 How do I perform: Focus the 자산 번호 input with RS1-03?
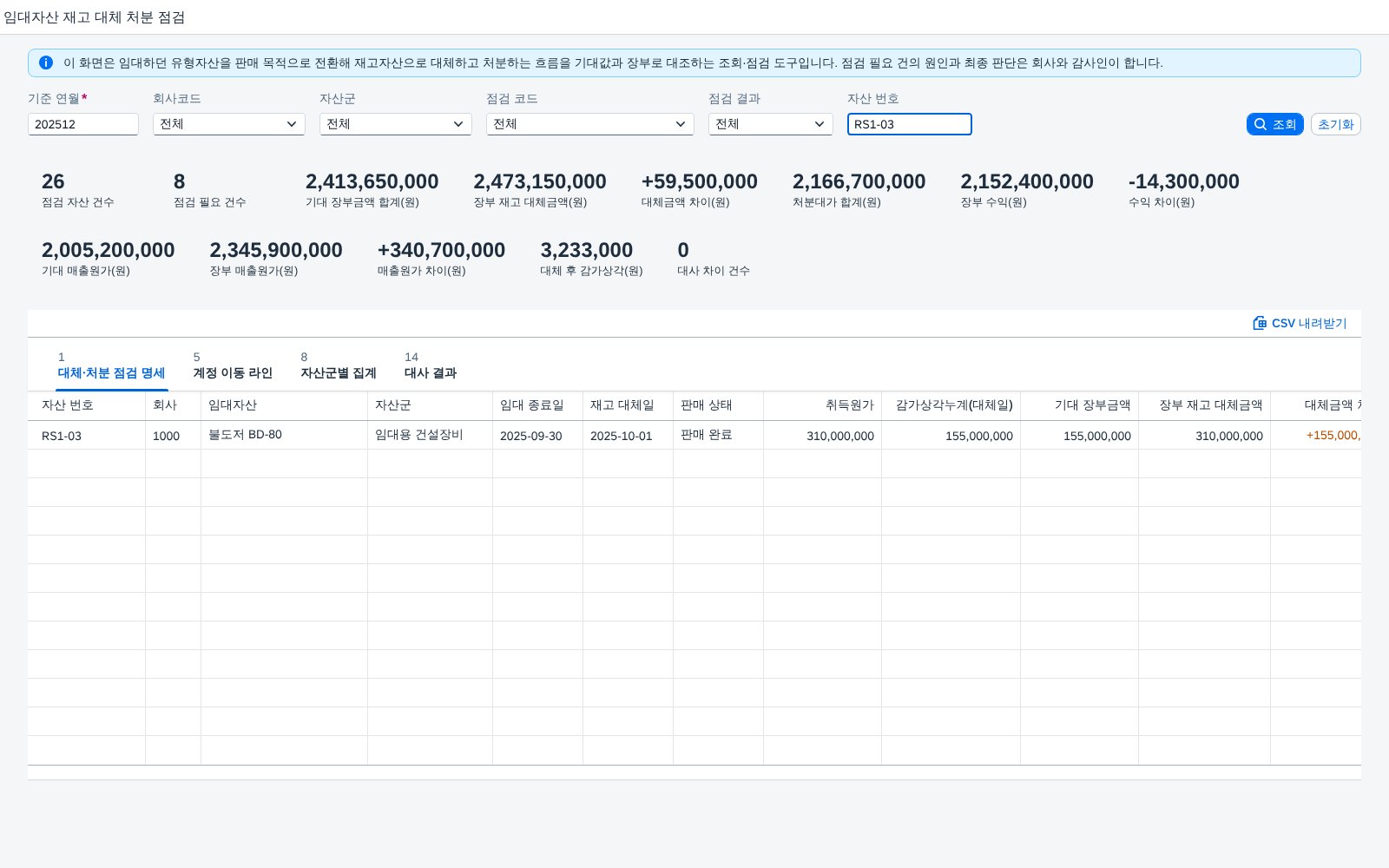910,124
